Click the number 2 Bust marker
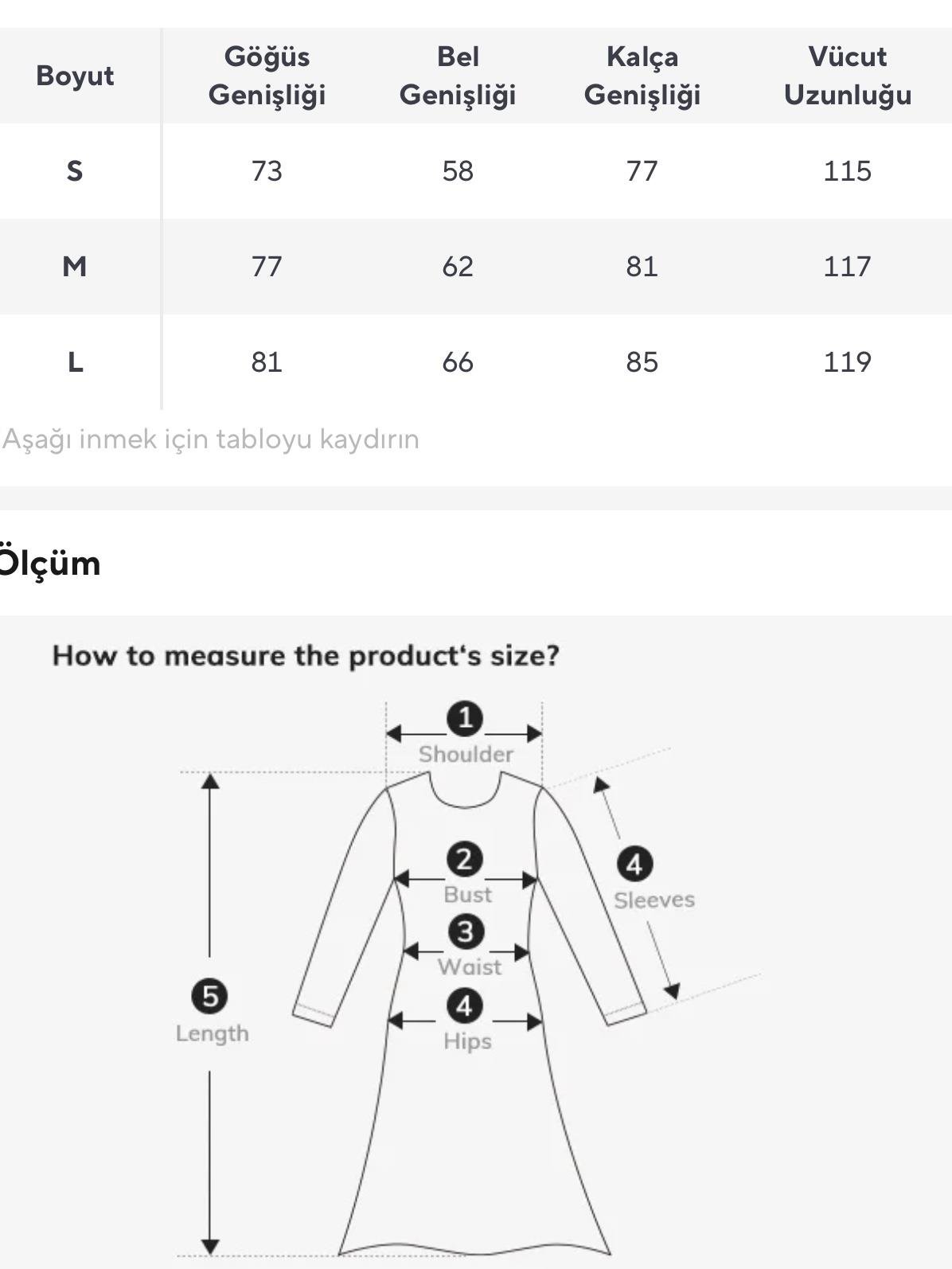The image size is (952, 1269). tap(465, 860)
